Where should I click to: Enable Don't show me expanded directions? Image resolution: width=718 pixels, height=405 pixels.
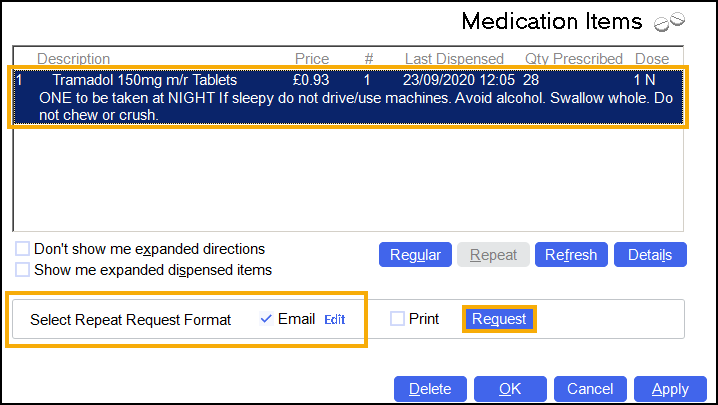click(22, 249)
